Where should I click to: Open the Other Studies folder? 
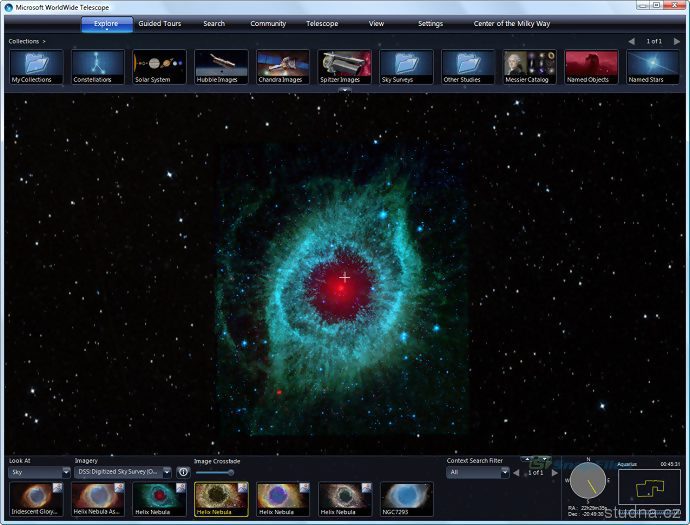point(468,67)
